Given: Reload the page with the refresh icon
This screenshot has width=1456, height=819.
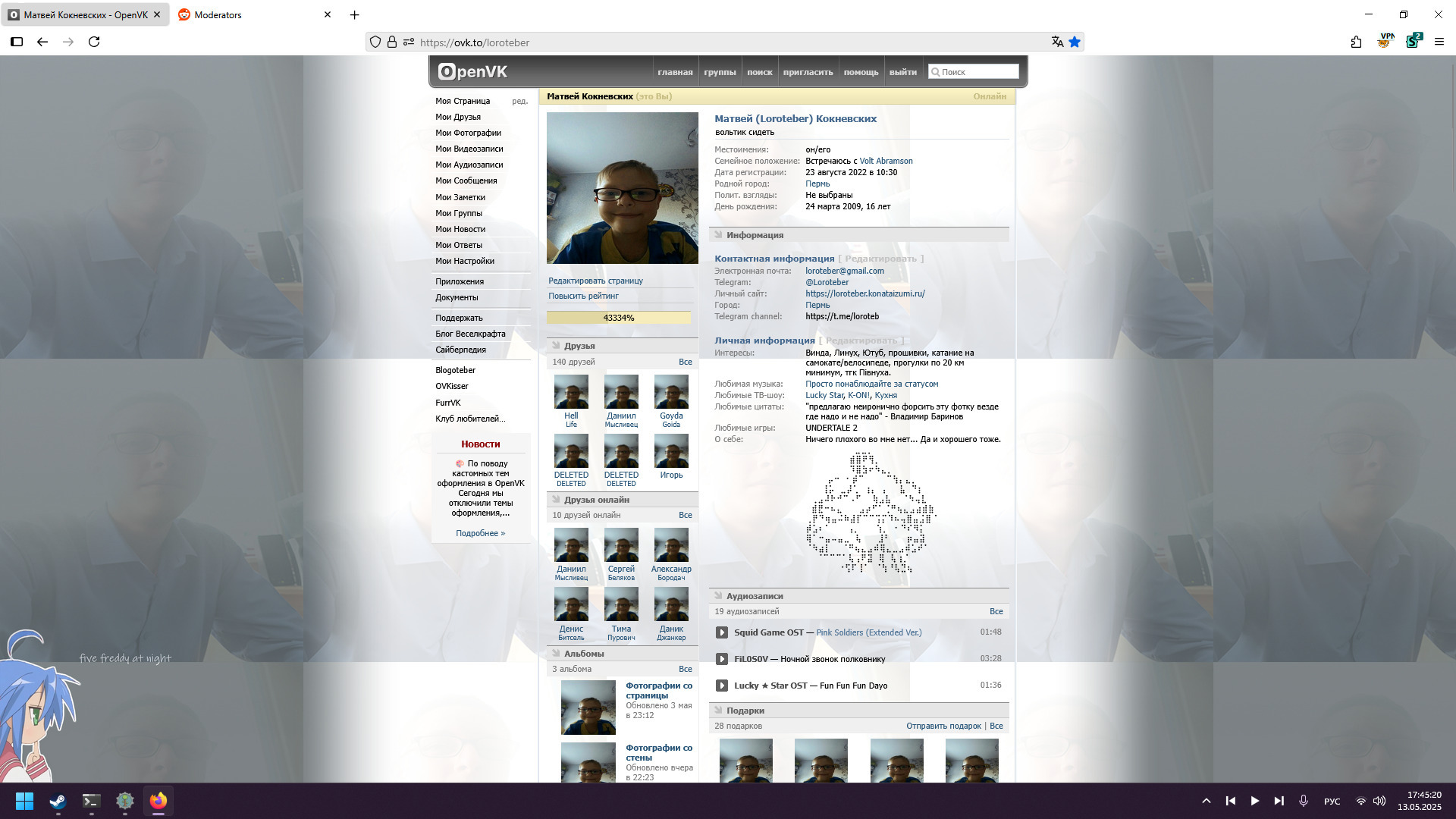Looking at the screenshot, I should click(94, 42).
